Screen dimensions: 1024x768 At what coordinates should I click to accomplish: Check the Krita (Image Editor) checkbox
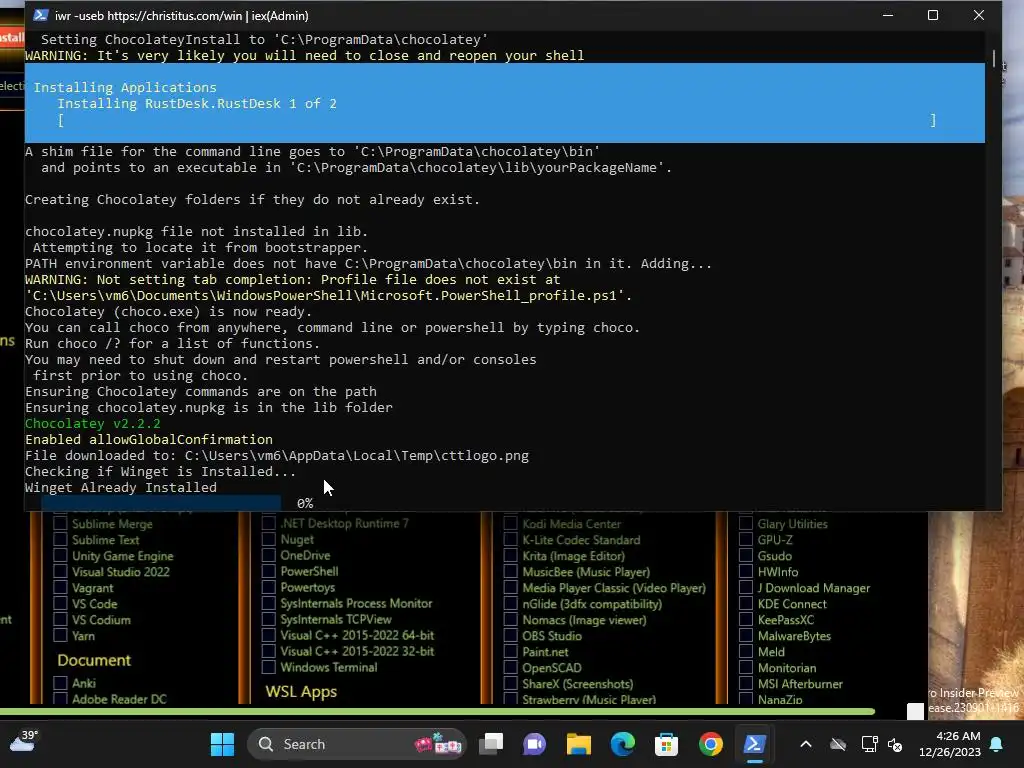(x=511, y=556)
